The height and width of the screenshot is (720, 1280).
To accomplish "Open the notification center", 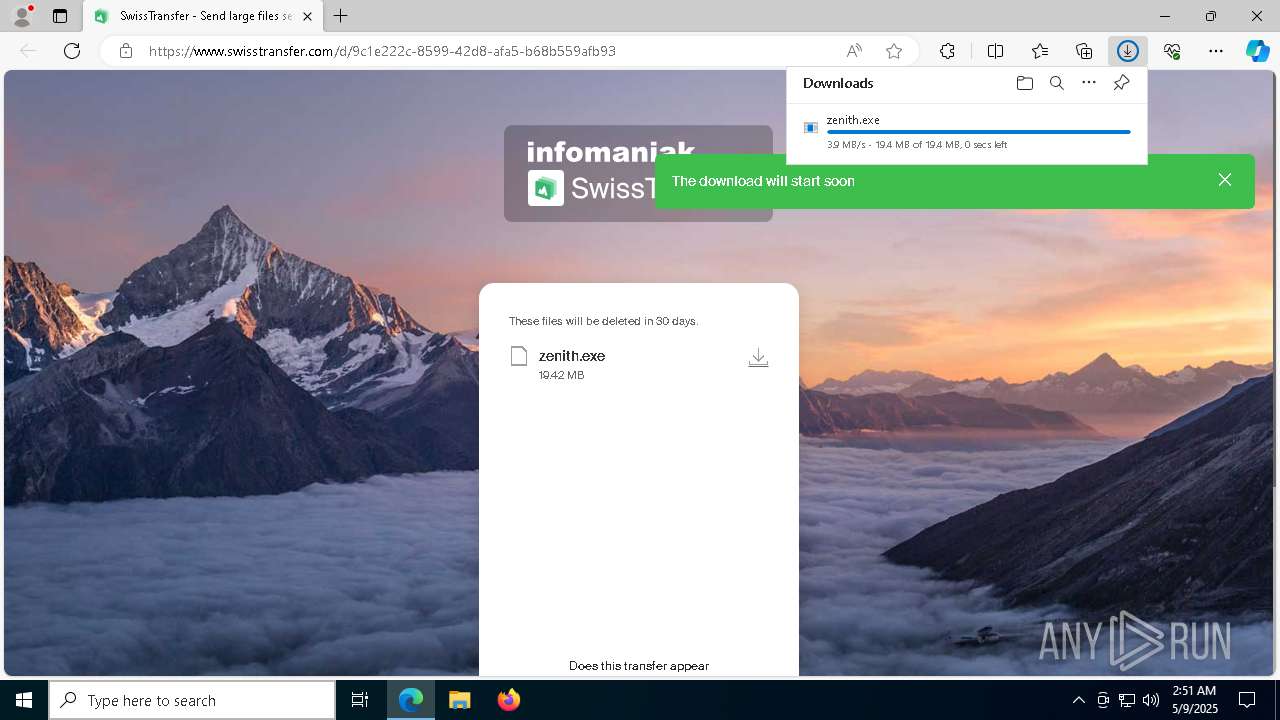I will [x=1247, y=700].
